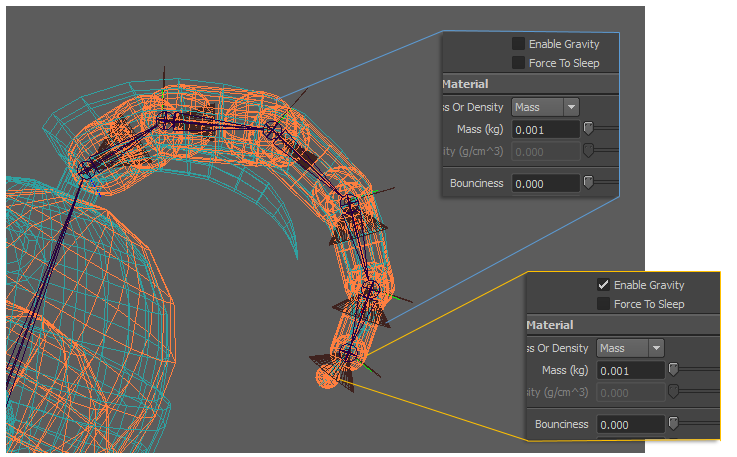Click greyed density field in lower yellow-bordered panel
This screenshot has height=457, width=737.
[x=631, y=393]
